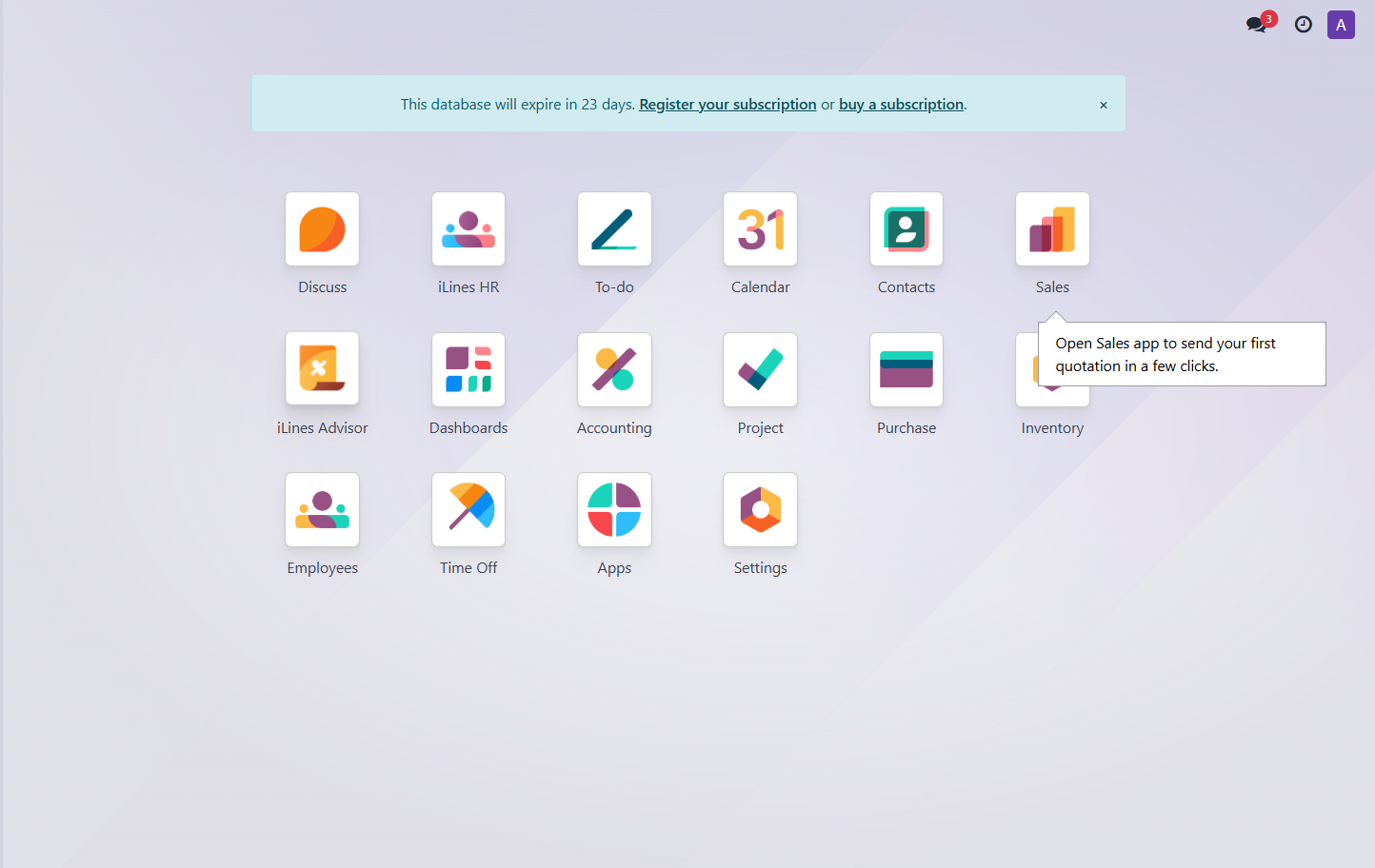Click the Sales quotation tooltip text
The height and width of the screenshot is (868, 1375).
click(x=1166, y=355)
